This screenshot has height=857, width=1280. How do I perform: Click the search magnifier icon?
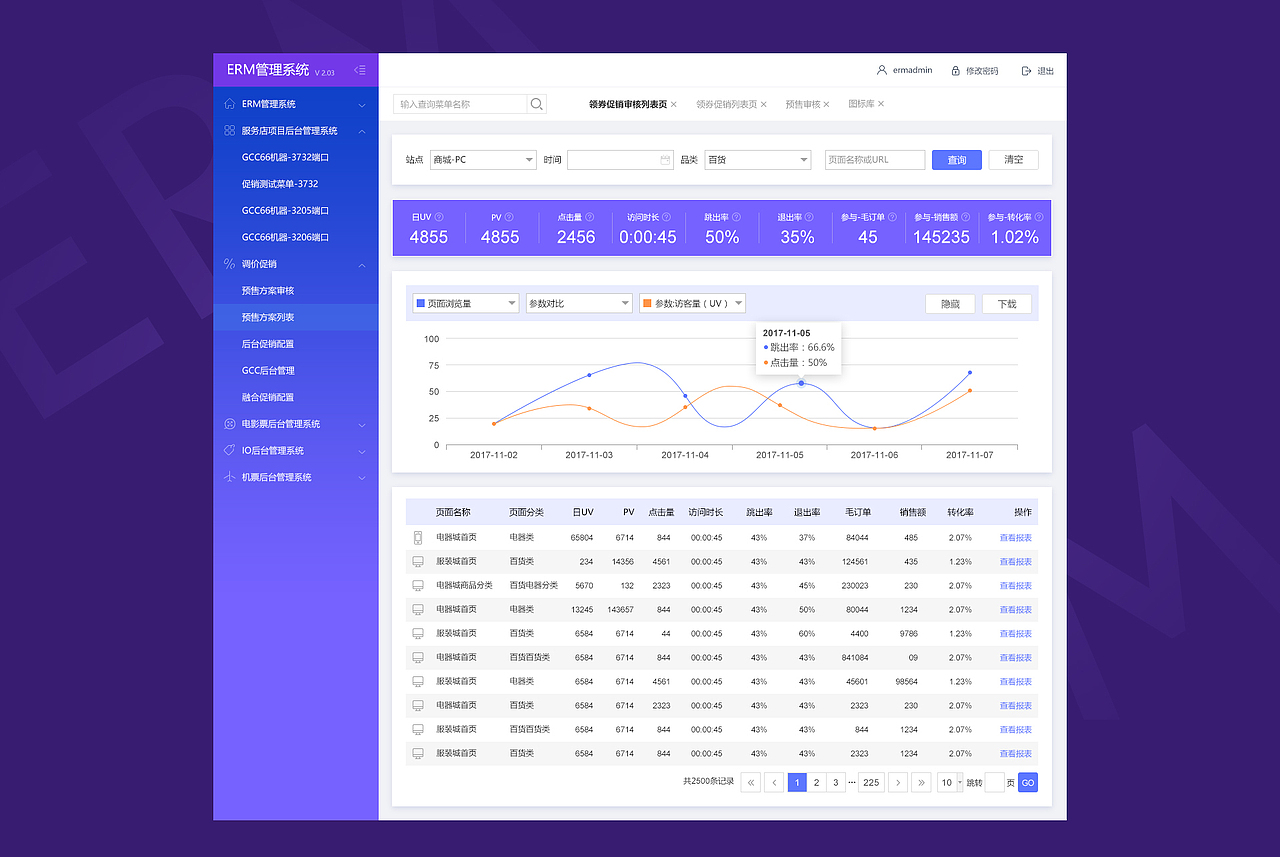[537, 104]
